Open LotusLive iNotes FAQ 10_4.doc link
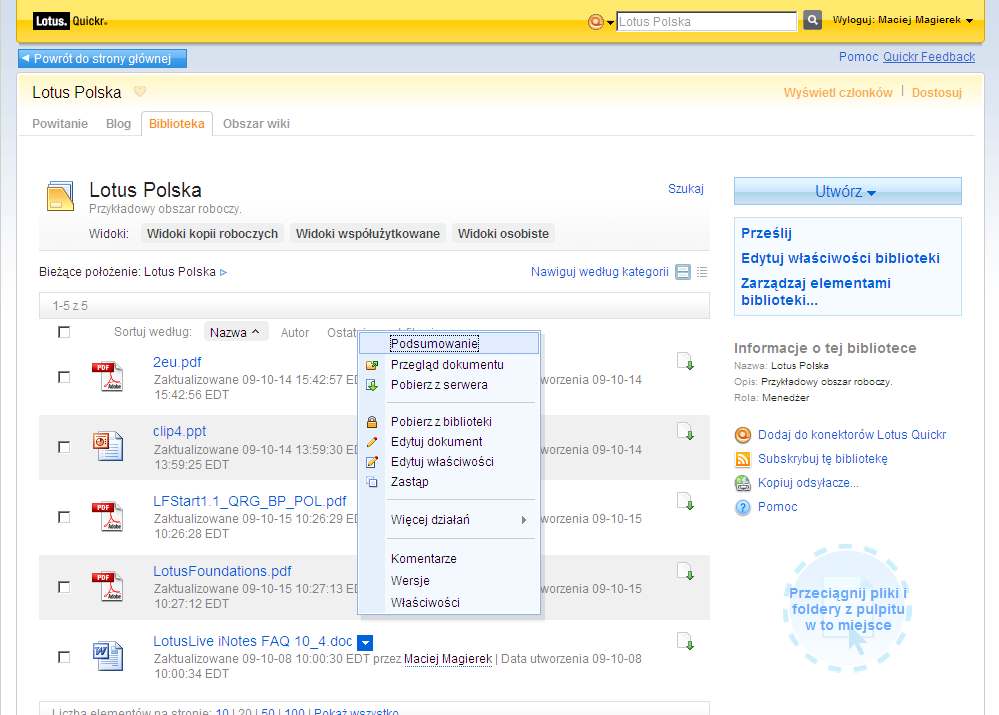999x715 pixels. (x=252, y=642)
